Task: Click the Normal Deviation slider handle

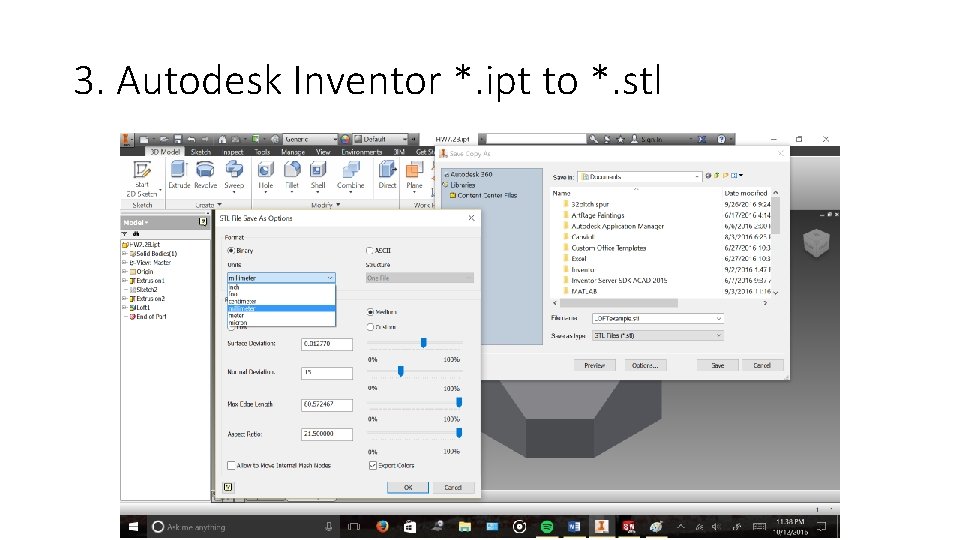Action: pyautogui.click(x=400, y=372)
